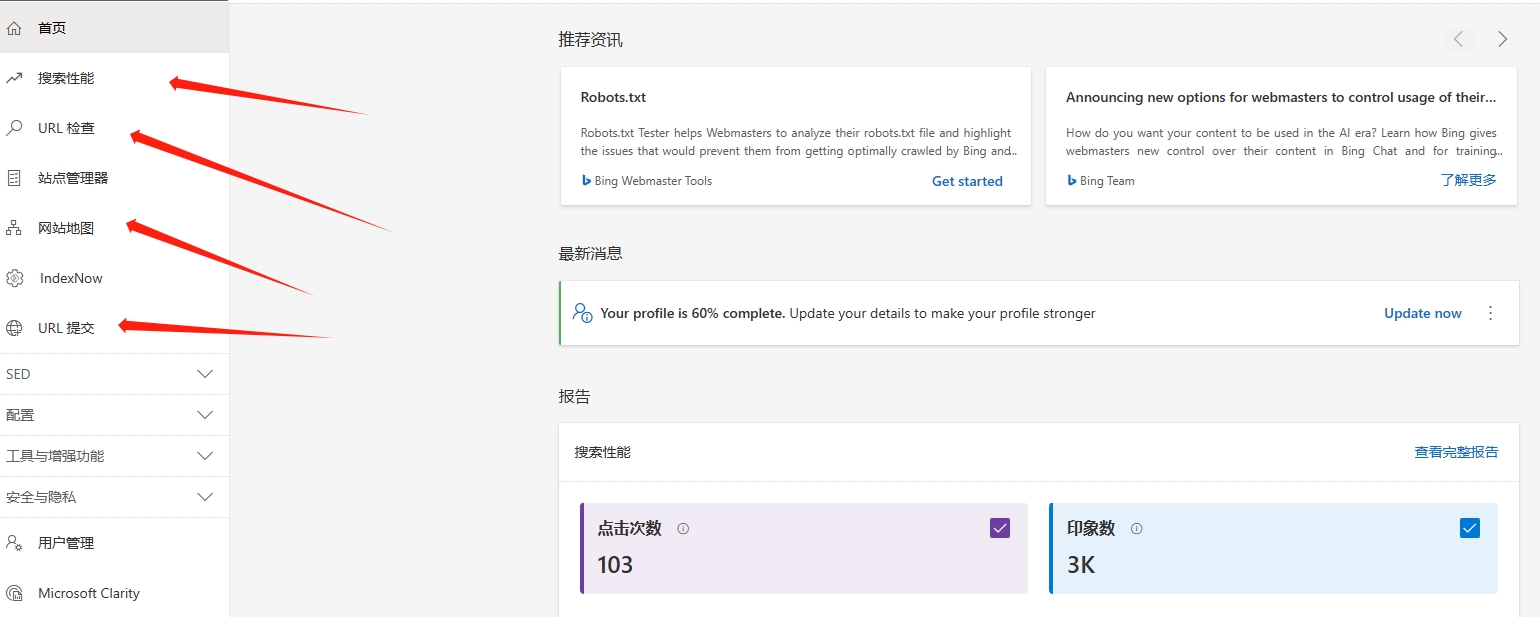Click the Your profile is 60% complete text
This screenshot has height=617, width=1540.
[692, 313]
